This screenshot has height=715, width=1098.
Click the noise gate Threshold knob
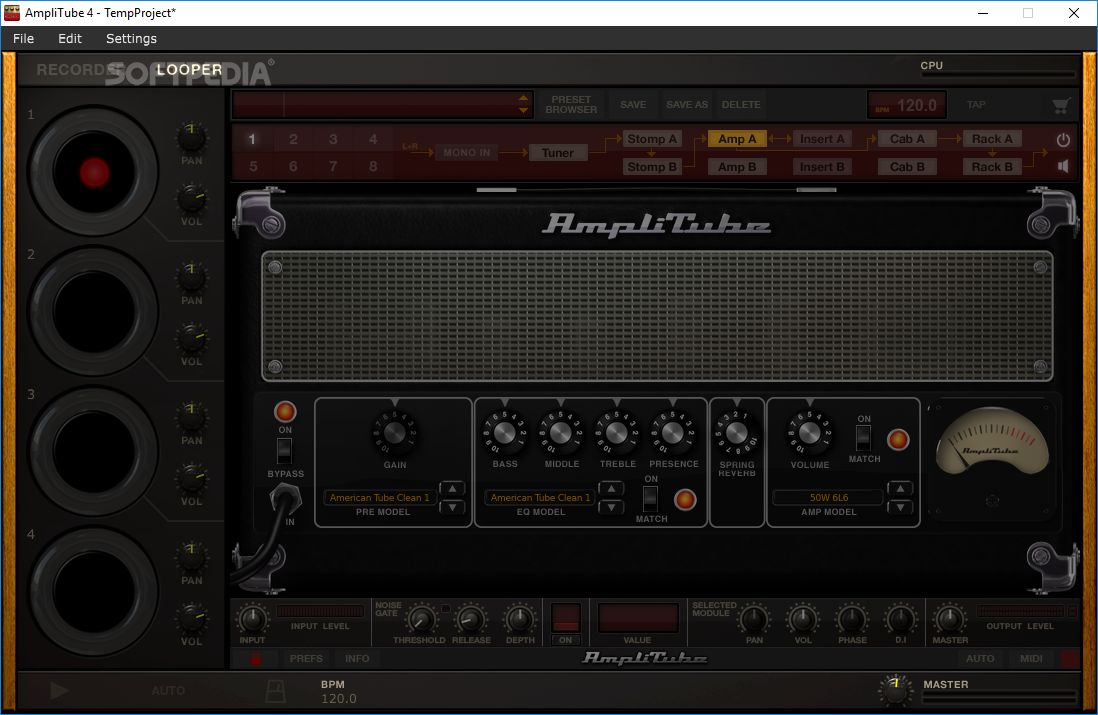tap(420, 620)
